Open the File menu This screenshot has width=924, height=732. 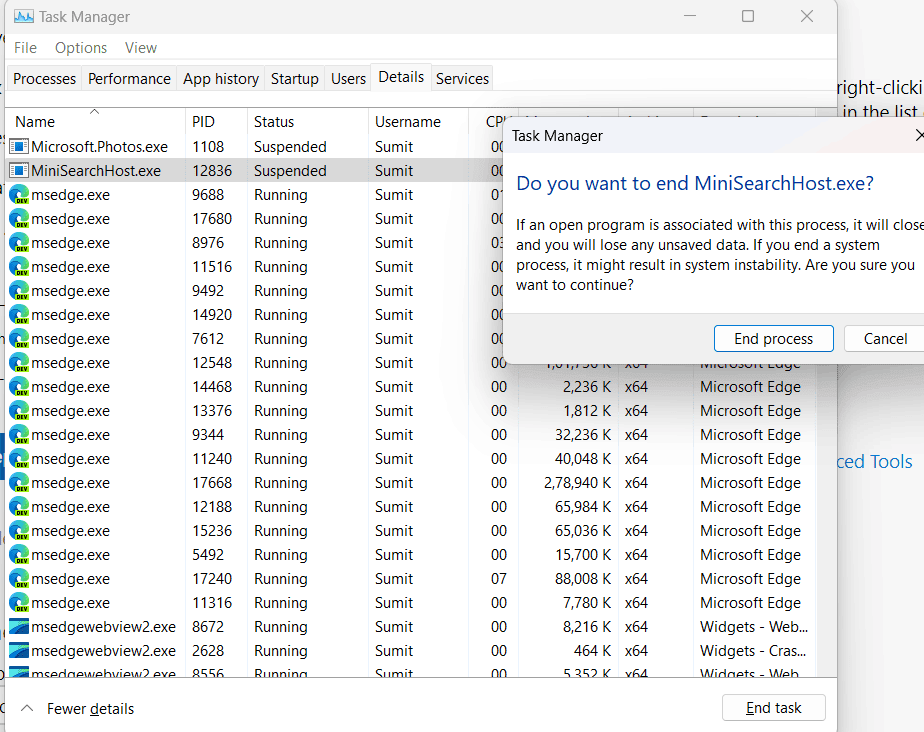[x=25, y=48]
